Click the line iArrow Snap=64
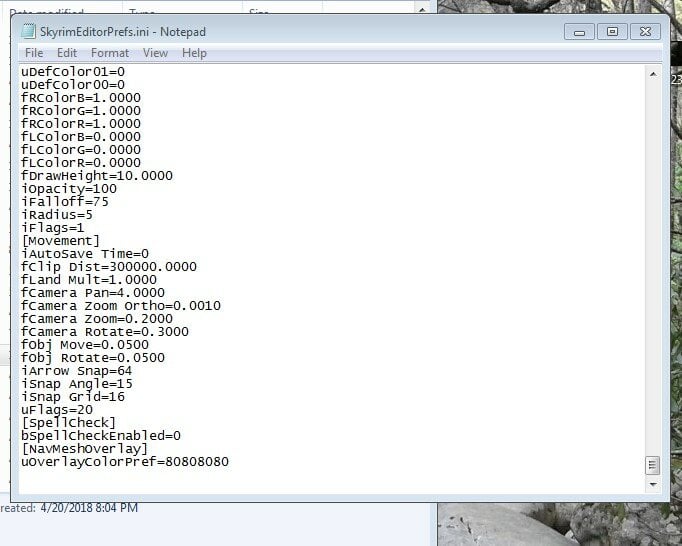This screenshot has width=682, height=546. pyautogui.click(x=77, y=371)
